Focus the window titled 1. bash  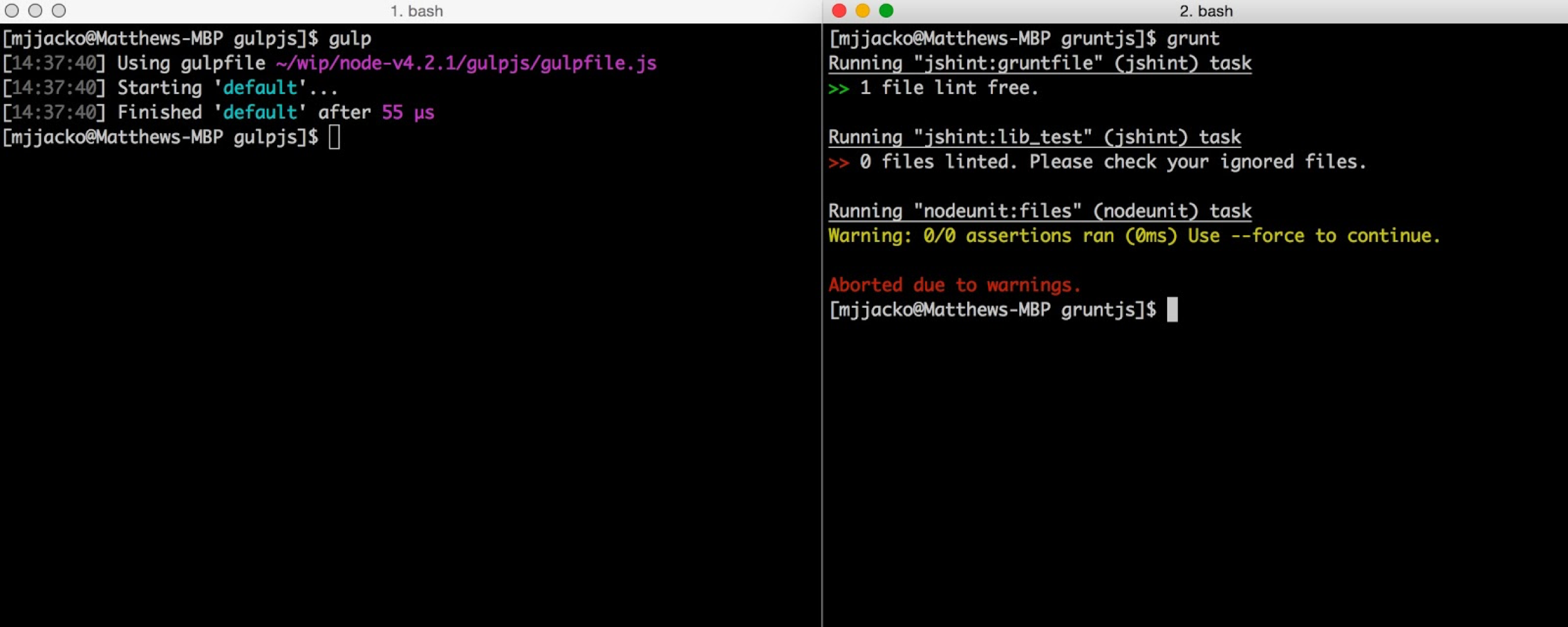pos(416,11)
